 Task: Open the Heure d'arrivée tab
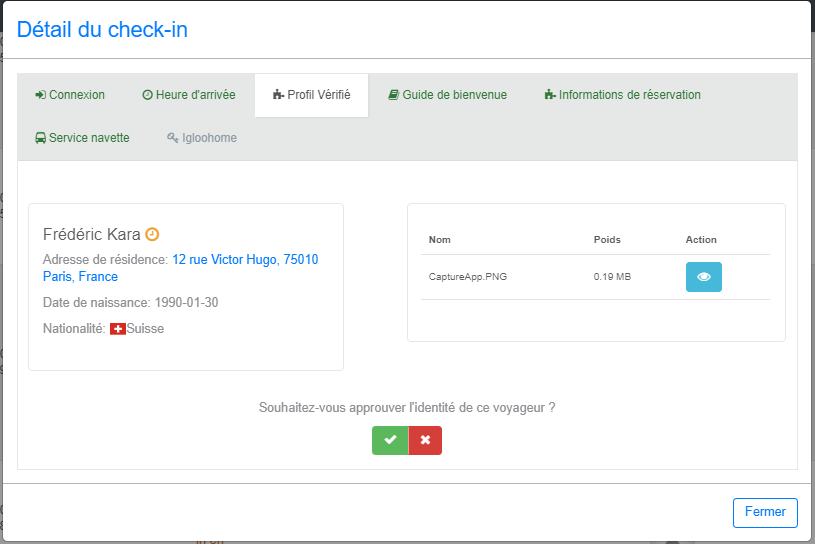[195, 95]
